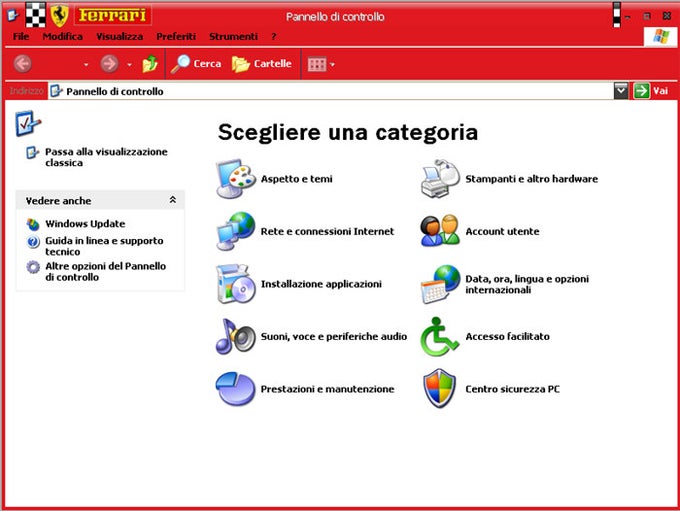Viewport: 680px width, 511px height.
Task: Click the Installazione applicazioni CD icon
Action: pos(235,284)
